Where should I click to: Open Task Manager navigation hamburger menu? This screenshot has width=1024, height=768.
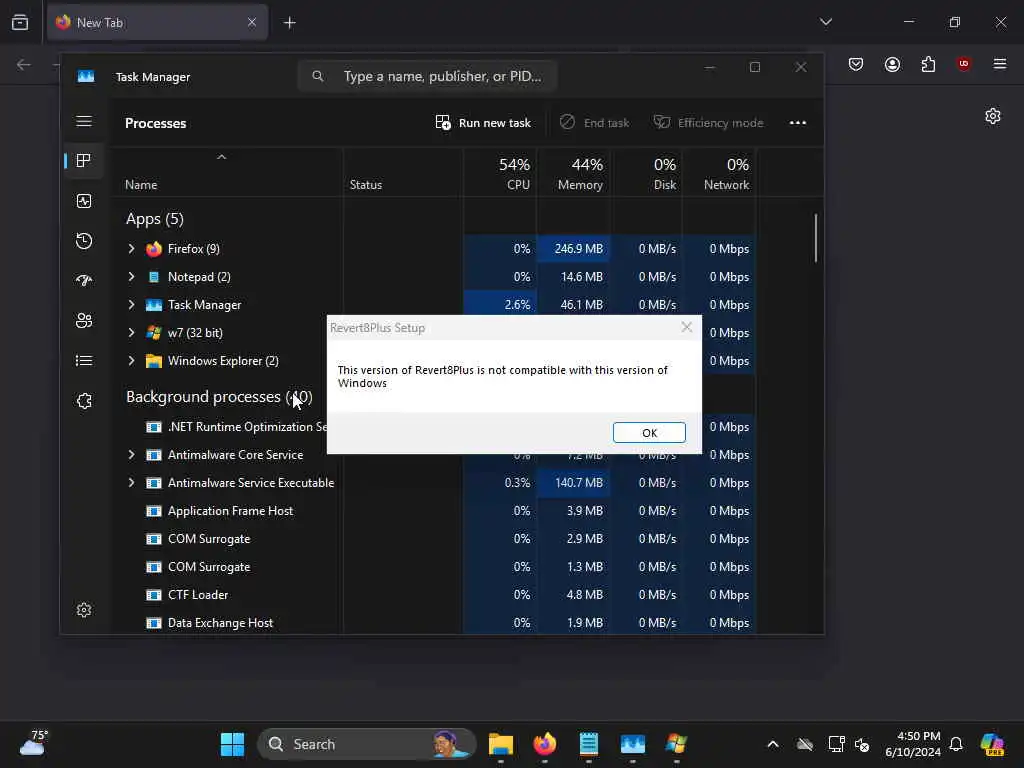pyautogui.click(x=84, y=121)
